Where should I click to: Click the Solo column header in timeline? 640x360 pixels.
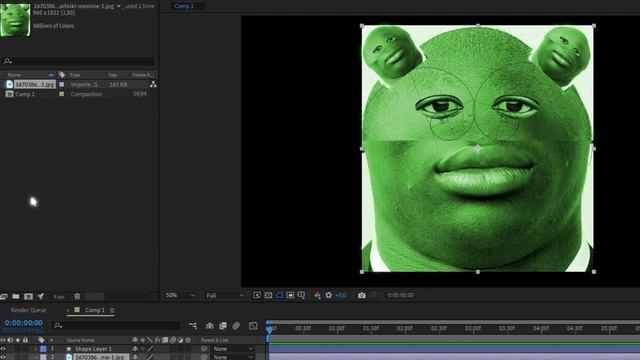(18, 340)
